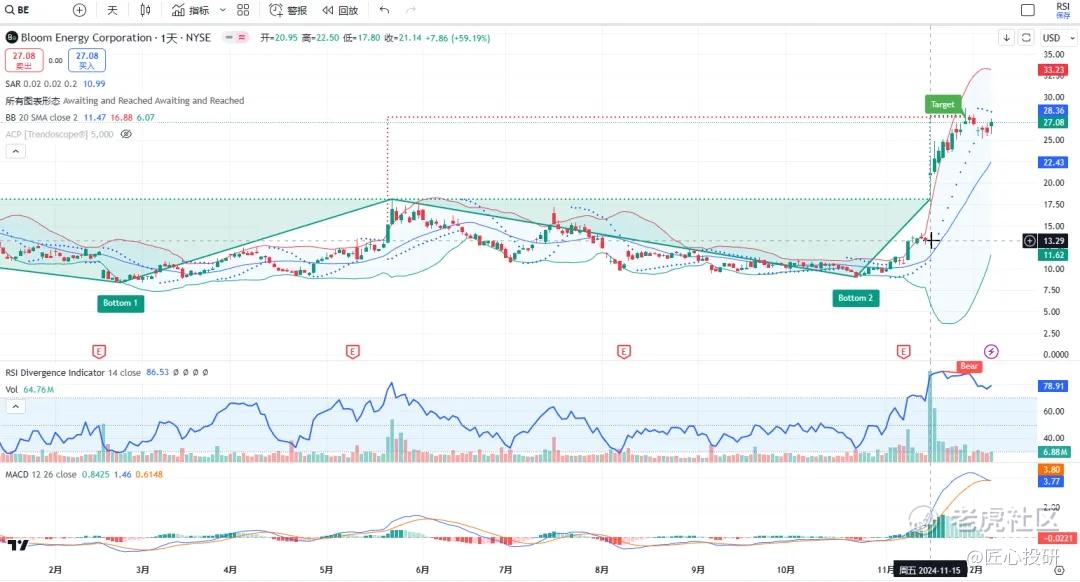Click the -0.0221 histogram label
1080x582 pixels.
click(1056, 539)
